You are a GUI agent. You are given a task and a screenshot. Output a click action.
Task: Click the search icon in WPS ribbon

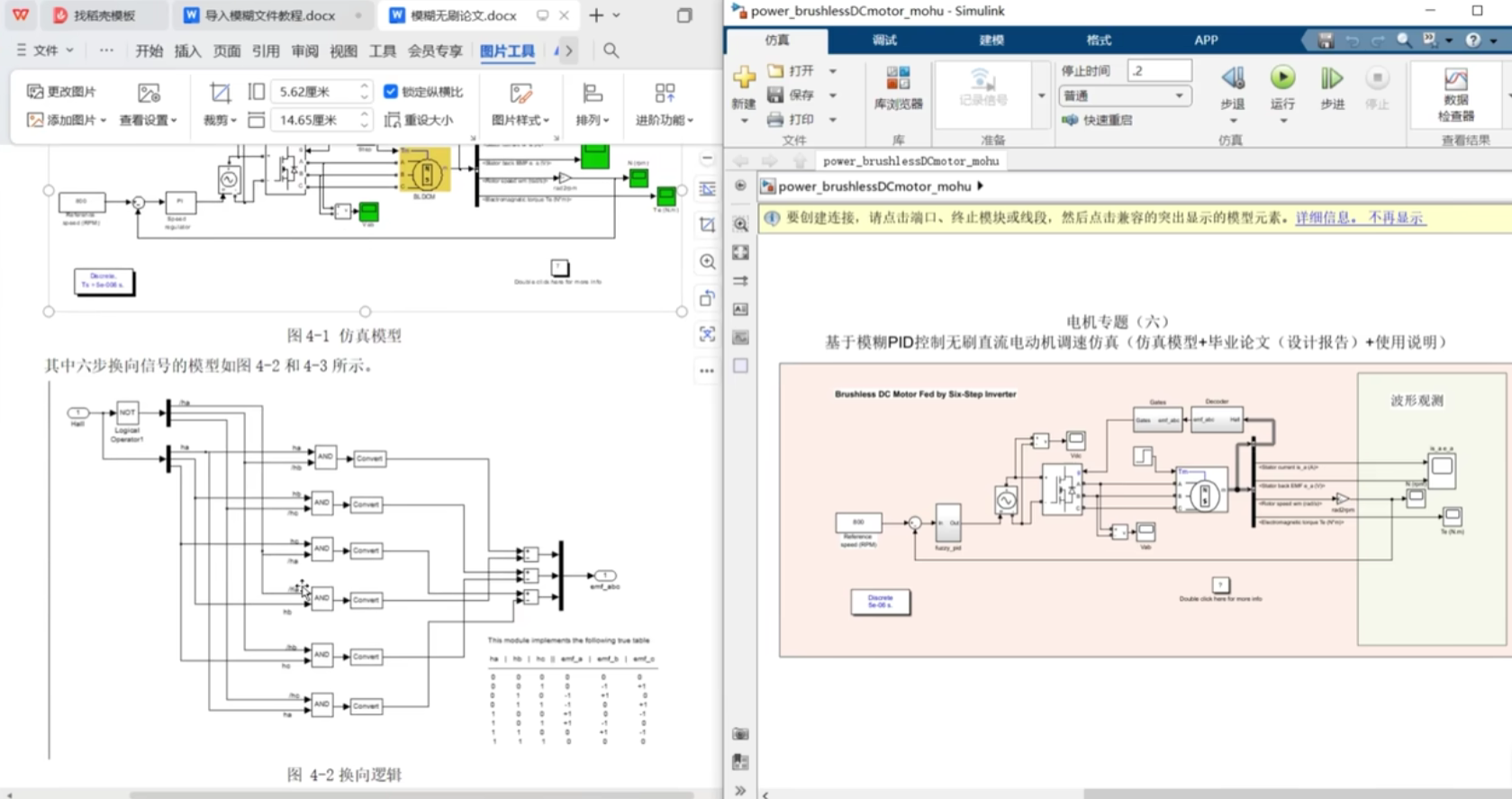pos(611,50)
